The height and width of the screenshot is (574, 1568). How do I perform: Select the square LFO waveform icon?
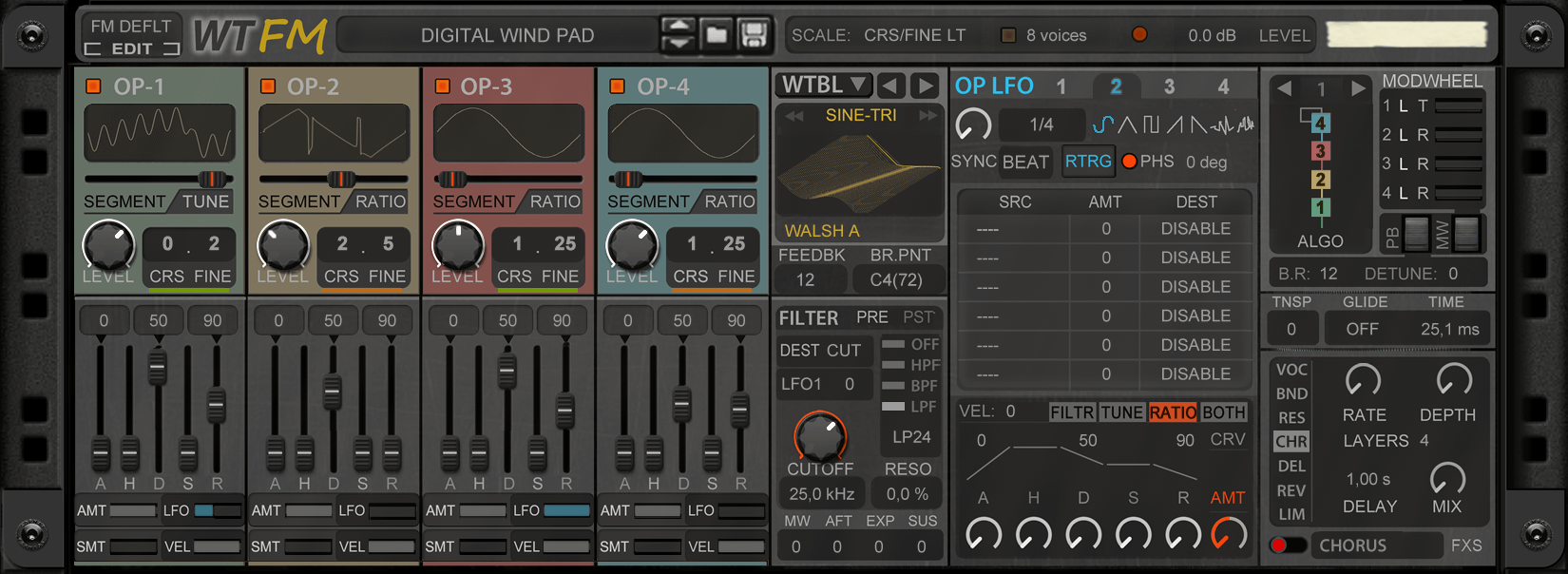pos(1151,124)
